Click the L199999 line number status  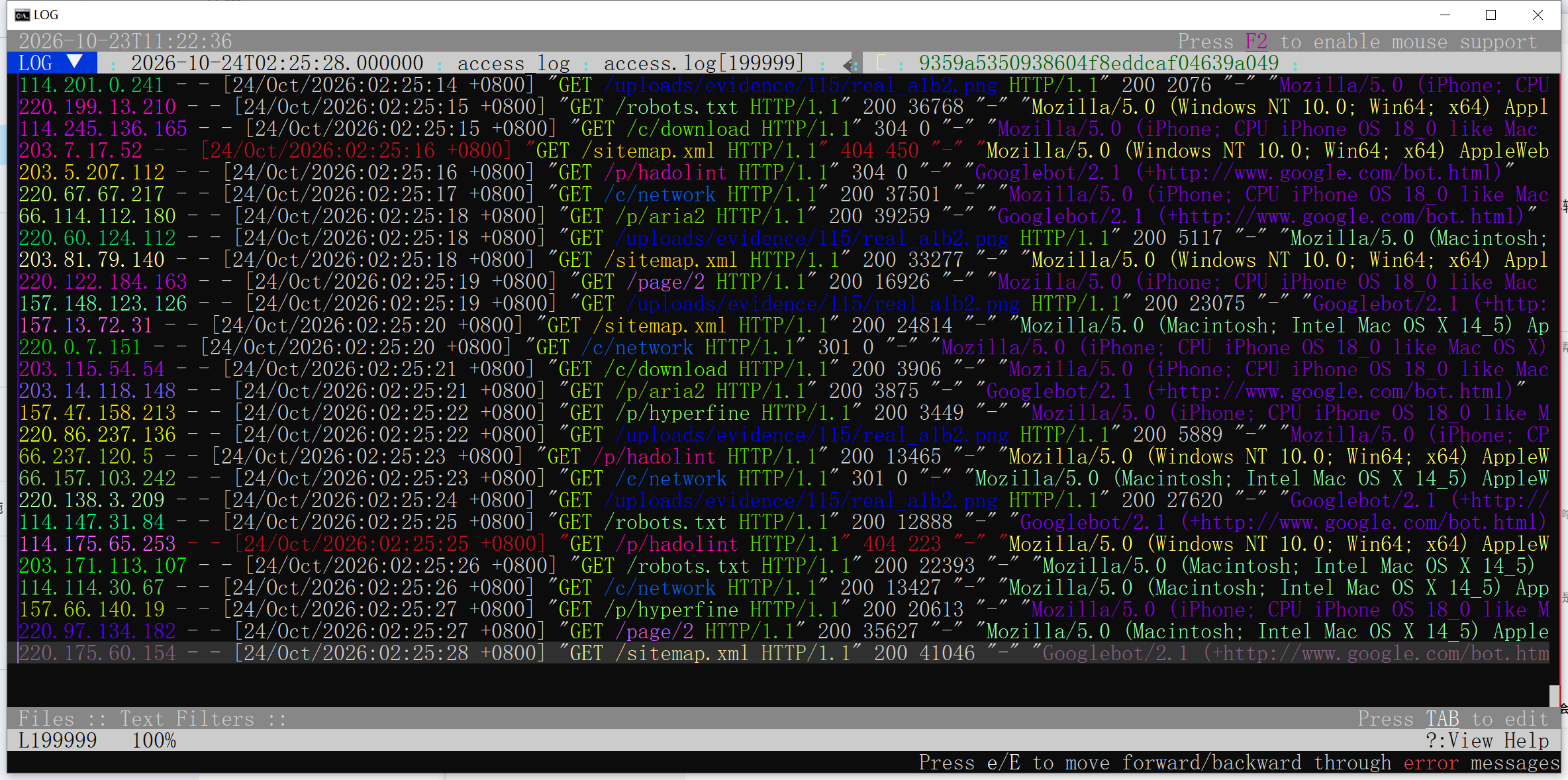[58, 740]
